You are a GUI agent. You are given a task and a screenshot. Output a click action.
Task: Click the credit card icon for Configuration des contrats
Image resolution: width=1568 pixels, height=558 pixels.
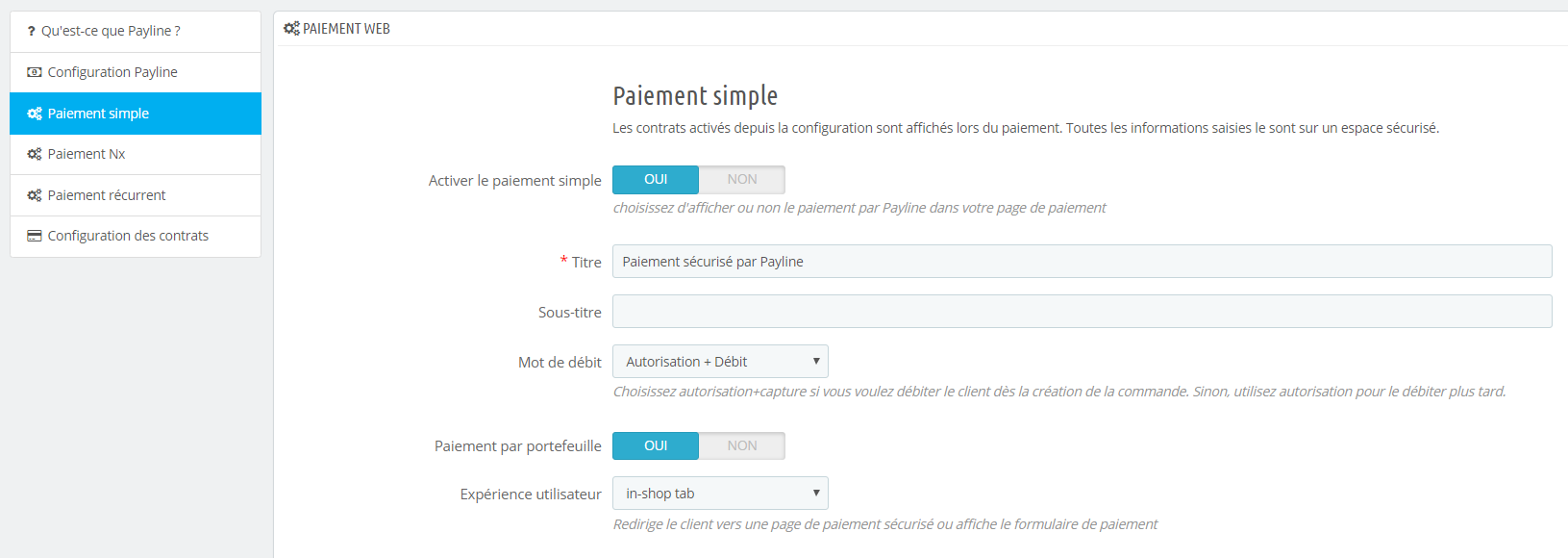[35, 236]
